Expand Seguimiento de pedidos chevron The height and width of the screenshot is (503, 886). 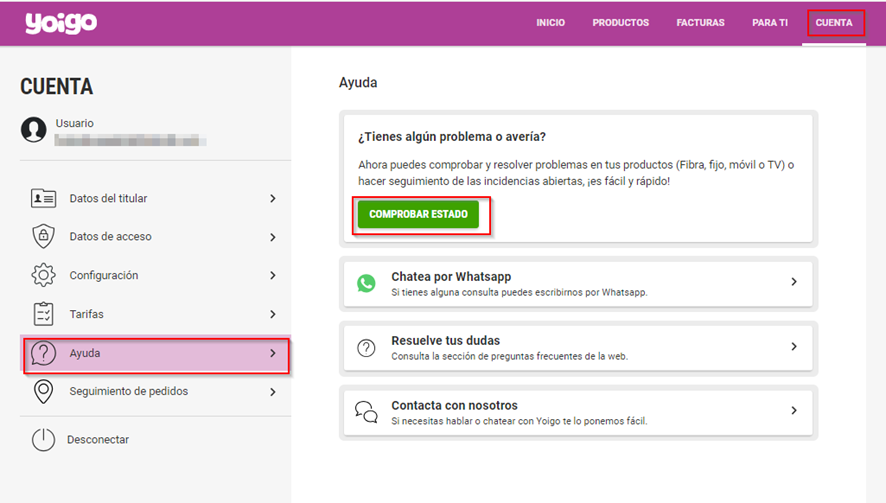(x=273, y=392)
